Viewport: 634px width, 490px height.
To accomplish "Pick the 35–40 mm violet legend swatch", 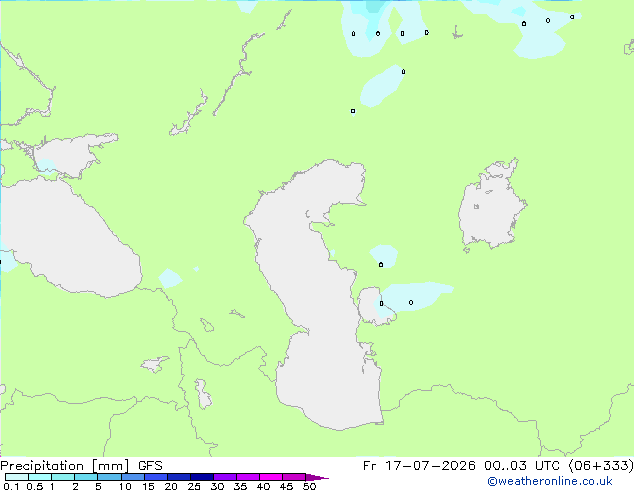I will (x=248, y=477).
